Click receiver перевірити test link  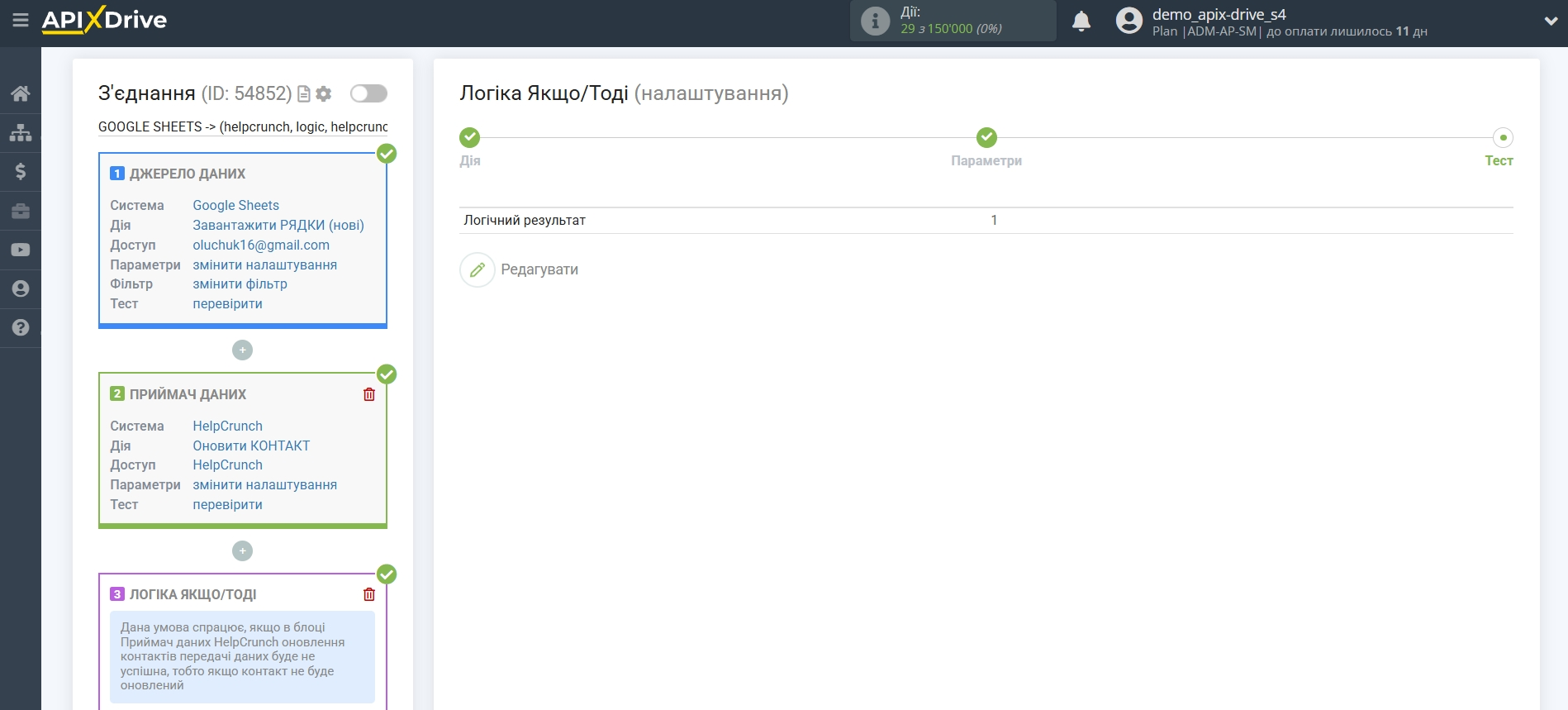click(x=227, y=504)
